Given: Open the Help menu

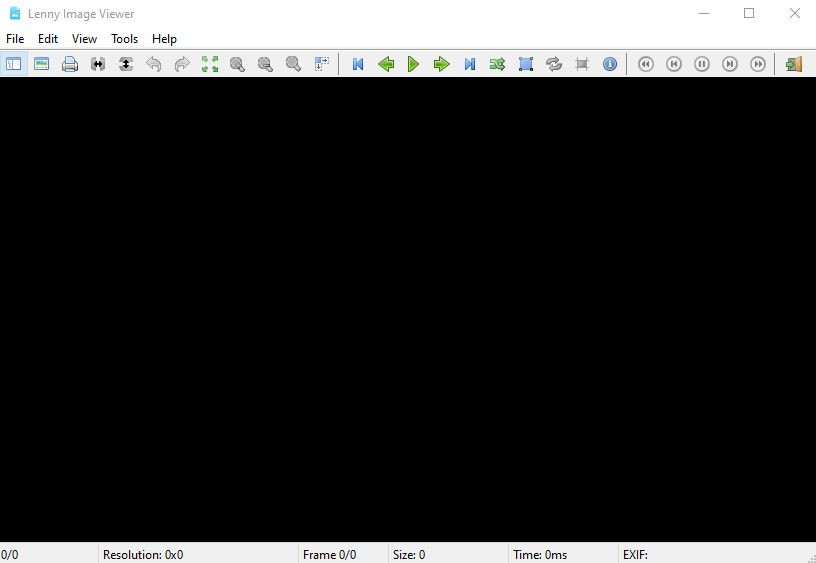Looking at the screenshot, I should [x=164, y=39].
